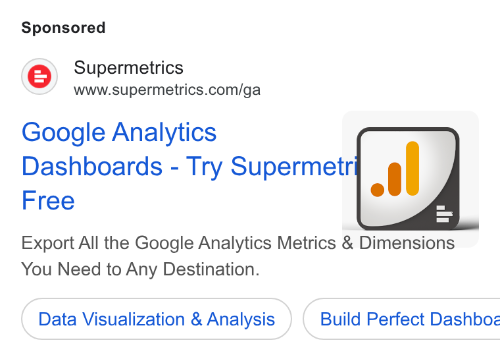Viewport: 500px width, 361px height.
Task: Click the red Supermetrics favicon logo
Action: (39, 76)
